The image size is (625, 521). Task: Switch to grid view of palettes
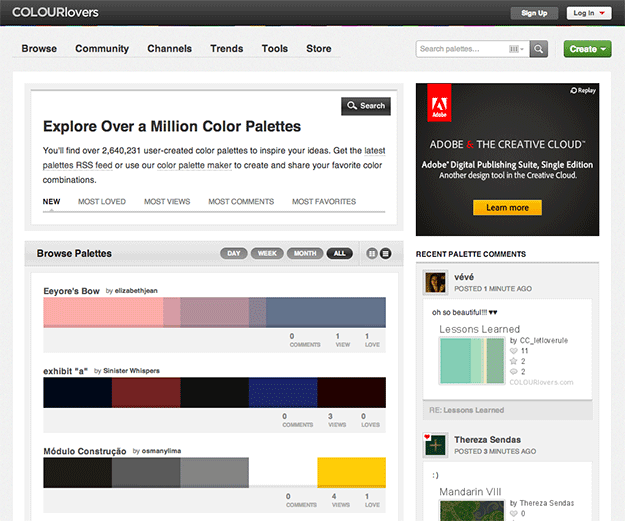(371, 254)
